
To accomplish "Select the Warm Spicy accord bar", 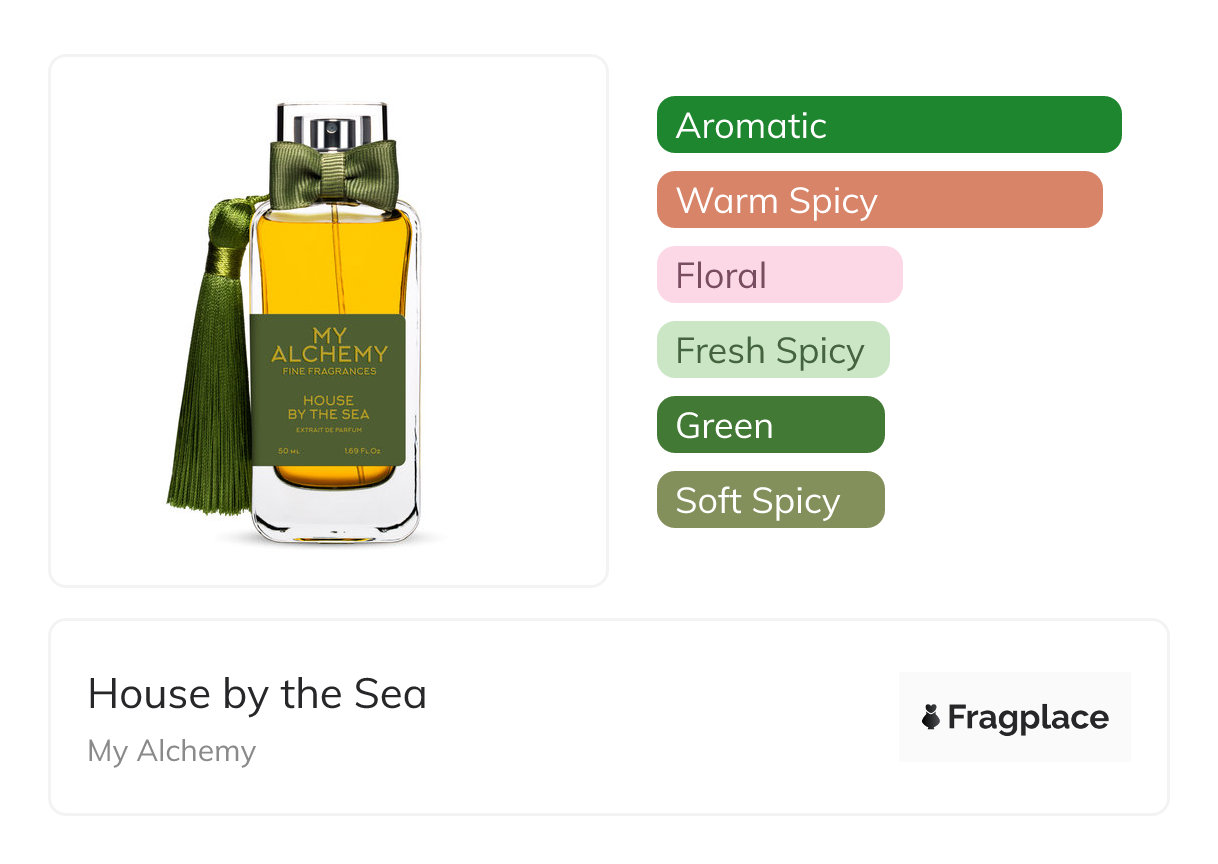I will pyautogui.click(x=879, y=200).
